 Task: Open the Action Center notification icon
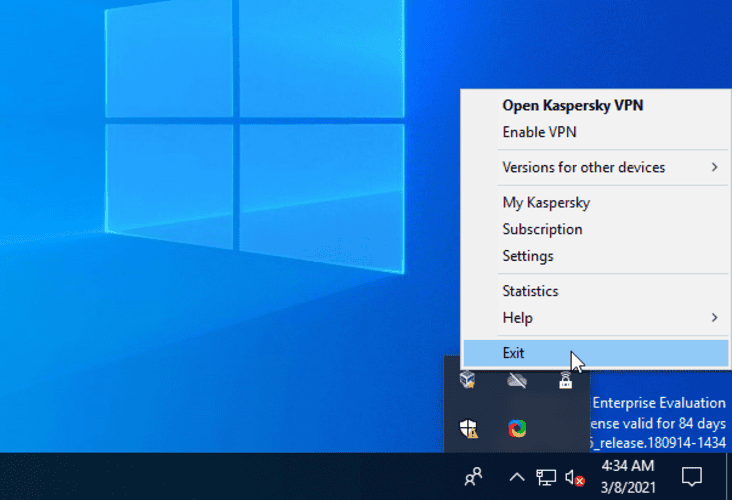691,477
